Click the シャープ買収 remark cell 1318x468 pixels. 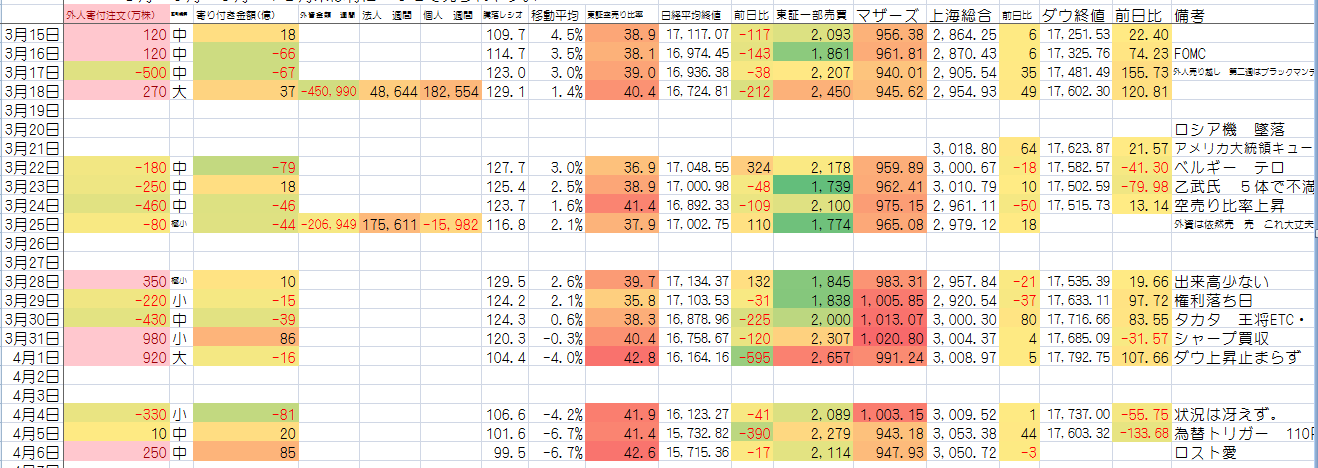[x=1243, y=339]
